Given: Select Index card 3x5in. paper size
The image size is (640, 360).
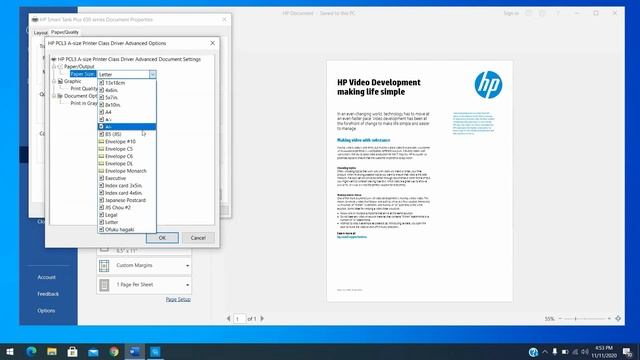Looking at the screenshot, I should (x=127, y=186).
